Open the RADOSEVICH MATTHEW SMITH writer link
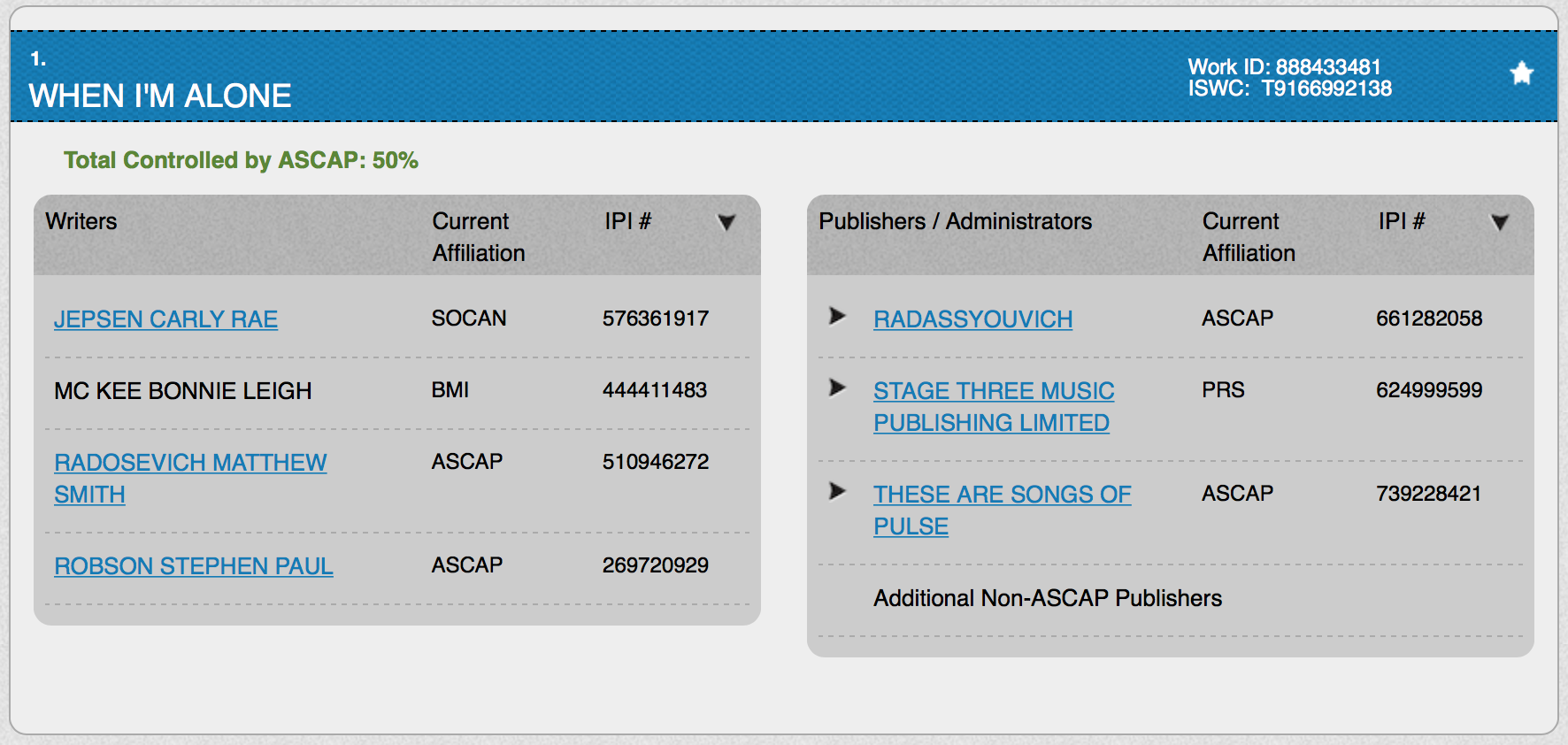This screenshot has width=1568, height=745. pos(189,463)
